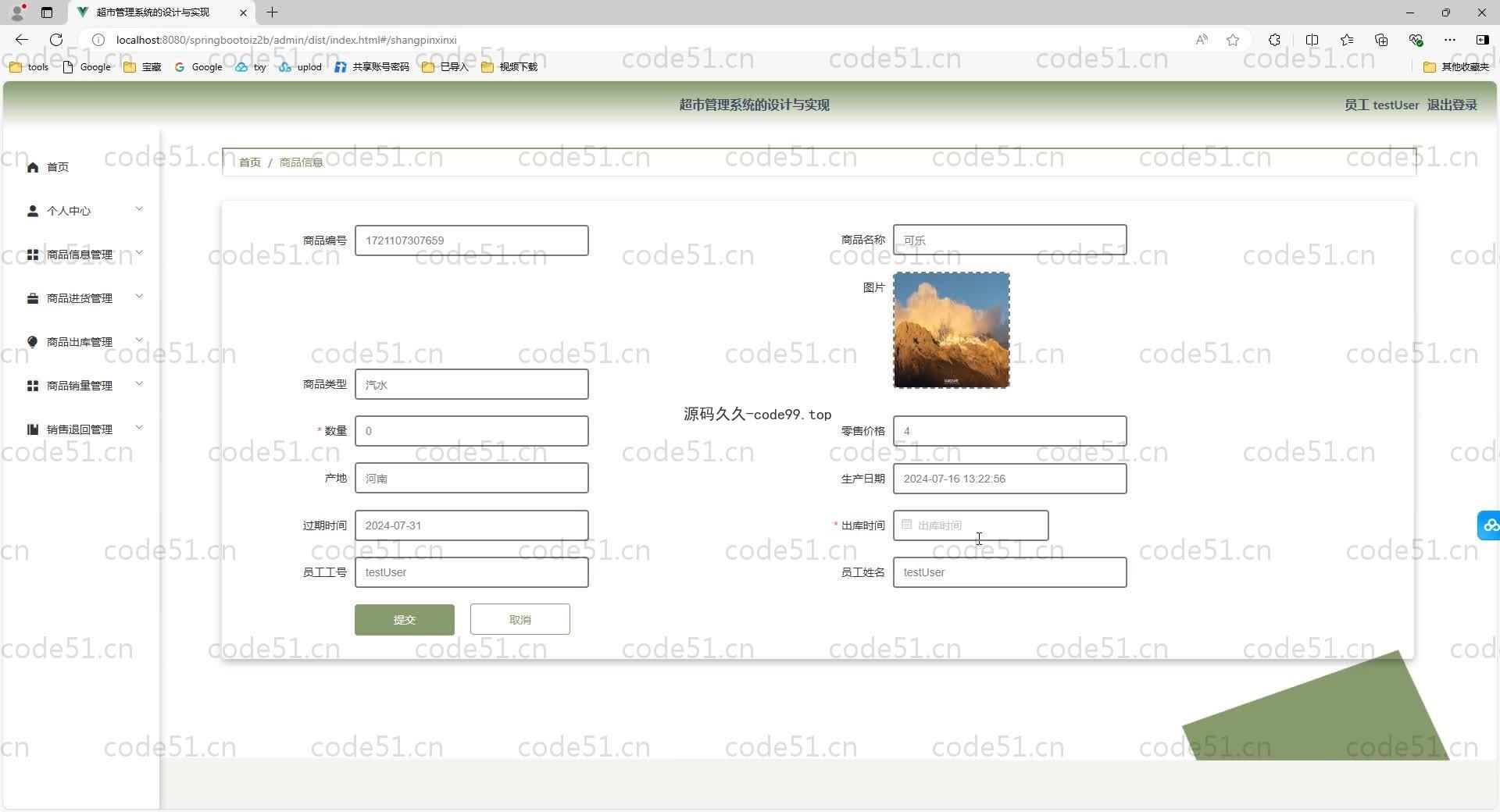
Task: Click the mountain product image thumbnail
Action: [952, 329]
